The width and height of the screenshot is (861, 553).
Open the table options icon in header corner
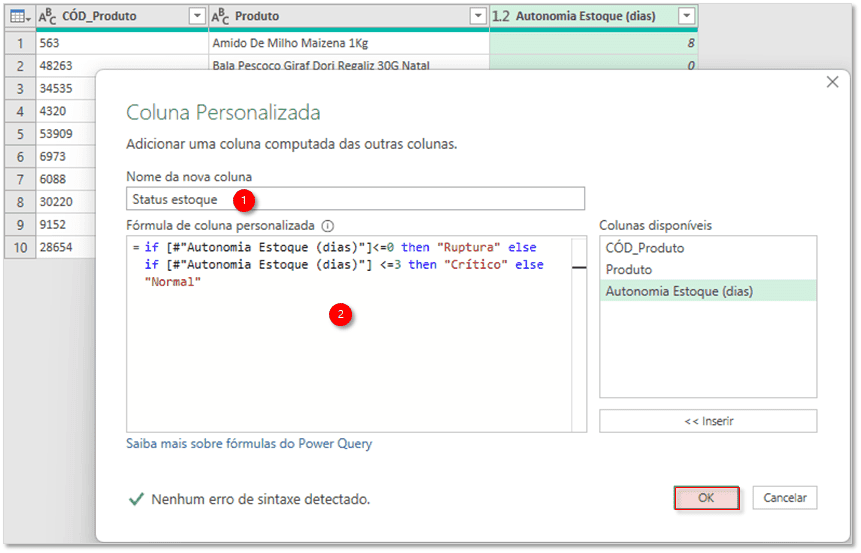(20, 16)
